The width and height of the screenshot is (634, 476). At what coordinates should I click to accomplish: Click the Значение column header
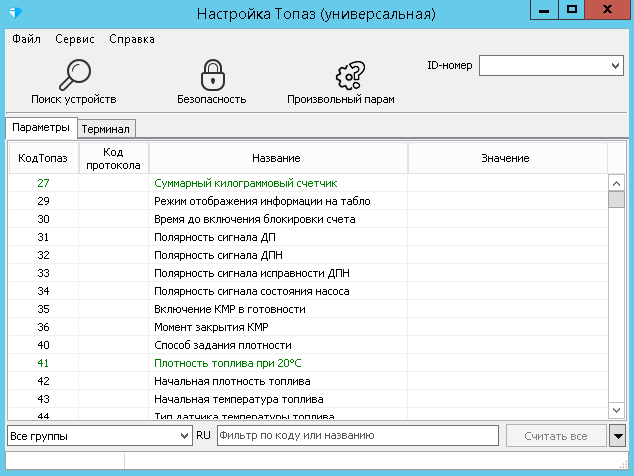tap(507, 158)
